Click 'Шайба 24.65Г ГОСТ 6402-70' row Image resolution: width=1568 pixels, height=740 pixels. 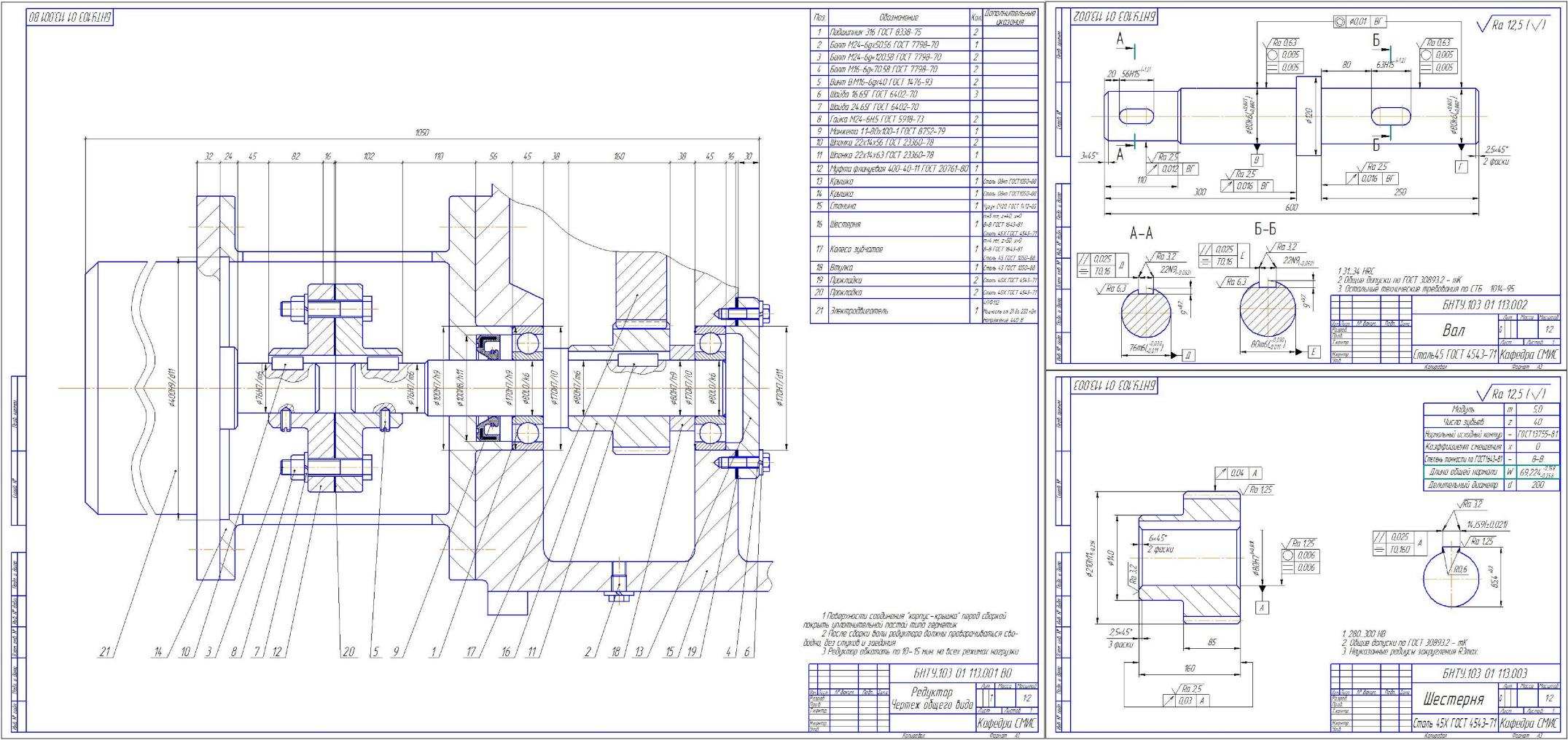point(924,106)
